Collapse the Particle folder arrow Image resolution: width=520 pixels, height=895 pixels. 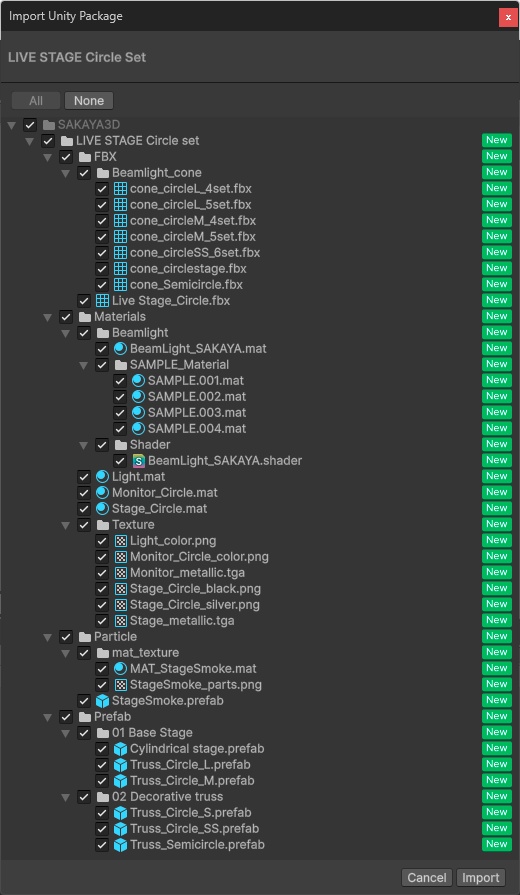point(48,636)
